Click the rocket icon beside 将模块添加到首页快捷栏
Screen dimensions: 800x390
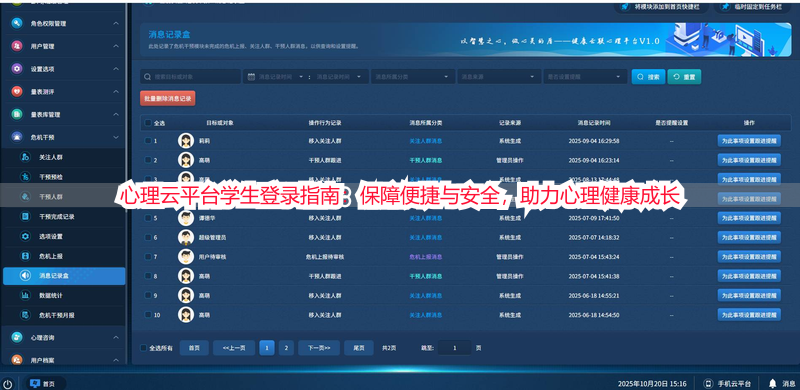tap(624, 7)
